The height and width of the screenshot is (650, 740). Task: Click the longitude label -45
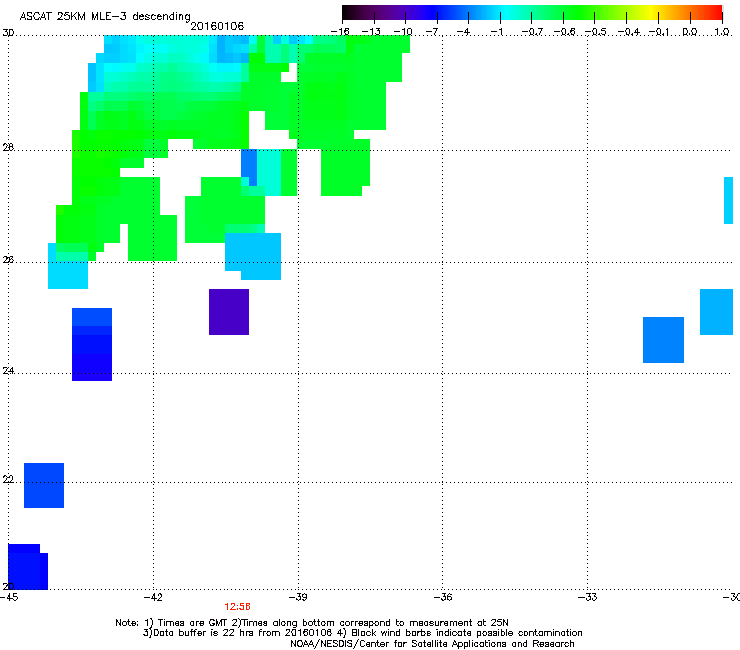point(9,598)
